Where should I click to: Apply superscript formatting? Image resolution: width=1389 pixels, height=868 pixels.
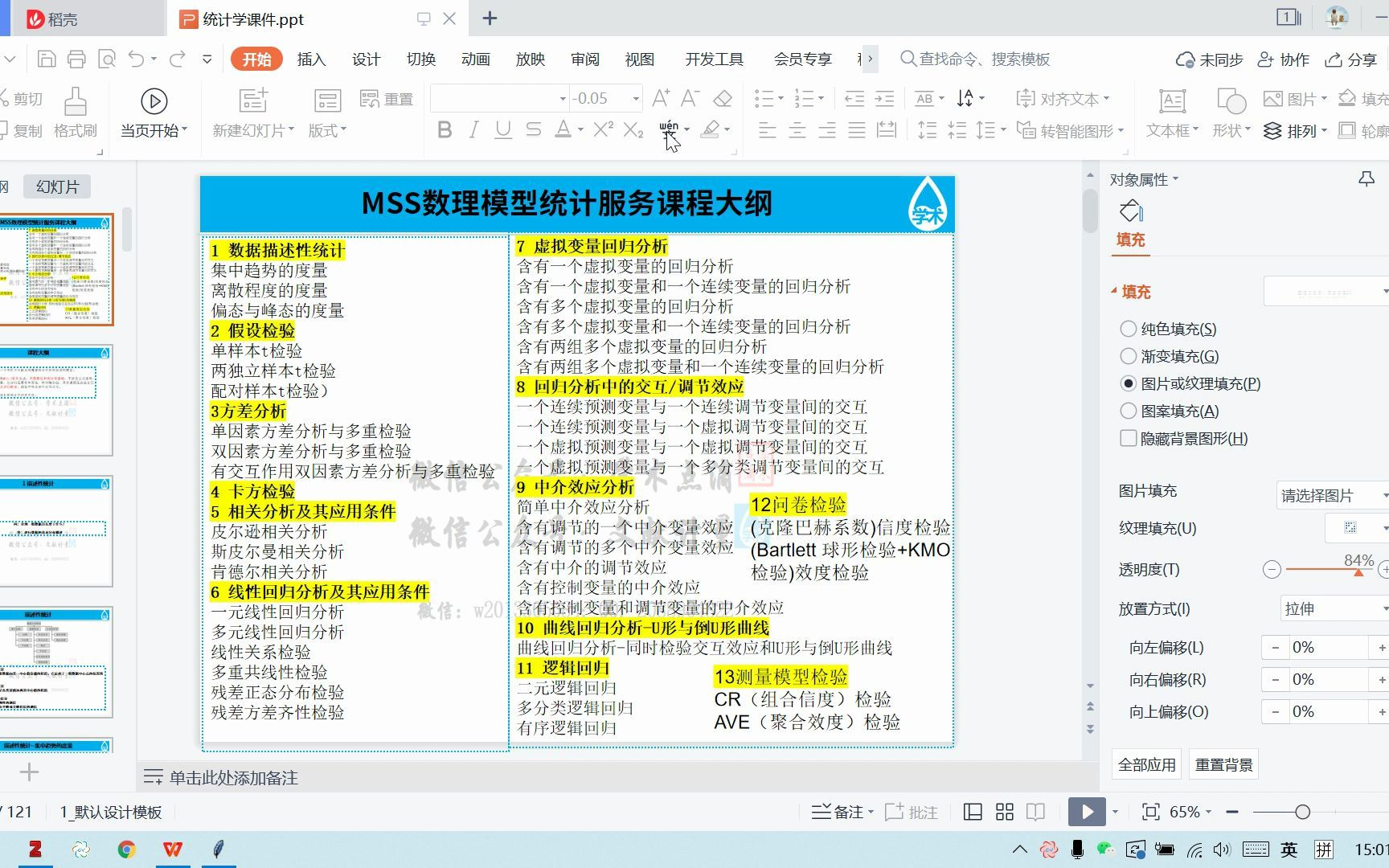pos(603,129)
